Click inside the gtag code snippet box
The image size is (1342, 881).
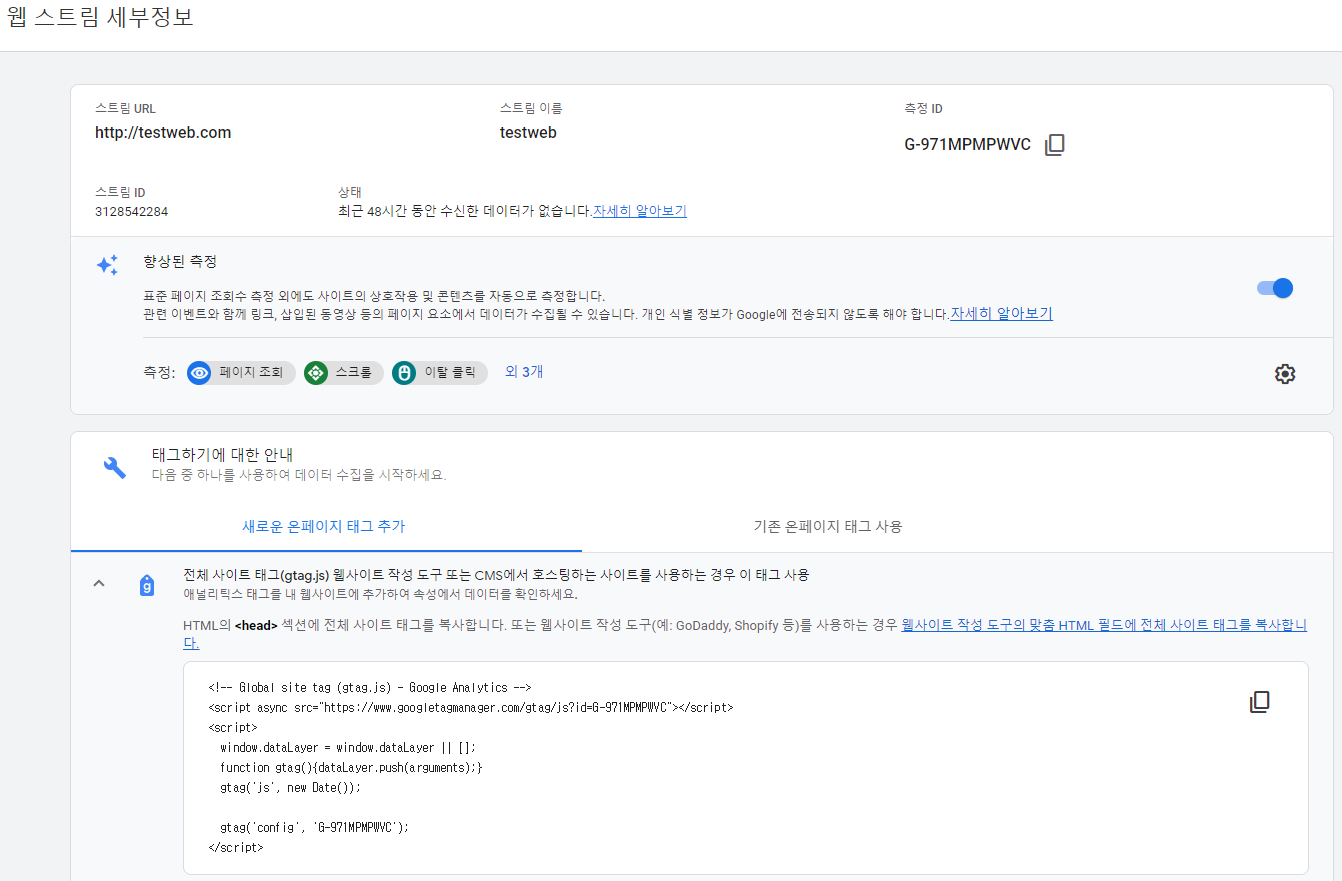pos(746,768)
